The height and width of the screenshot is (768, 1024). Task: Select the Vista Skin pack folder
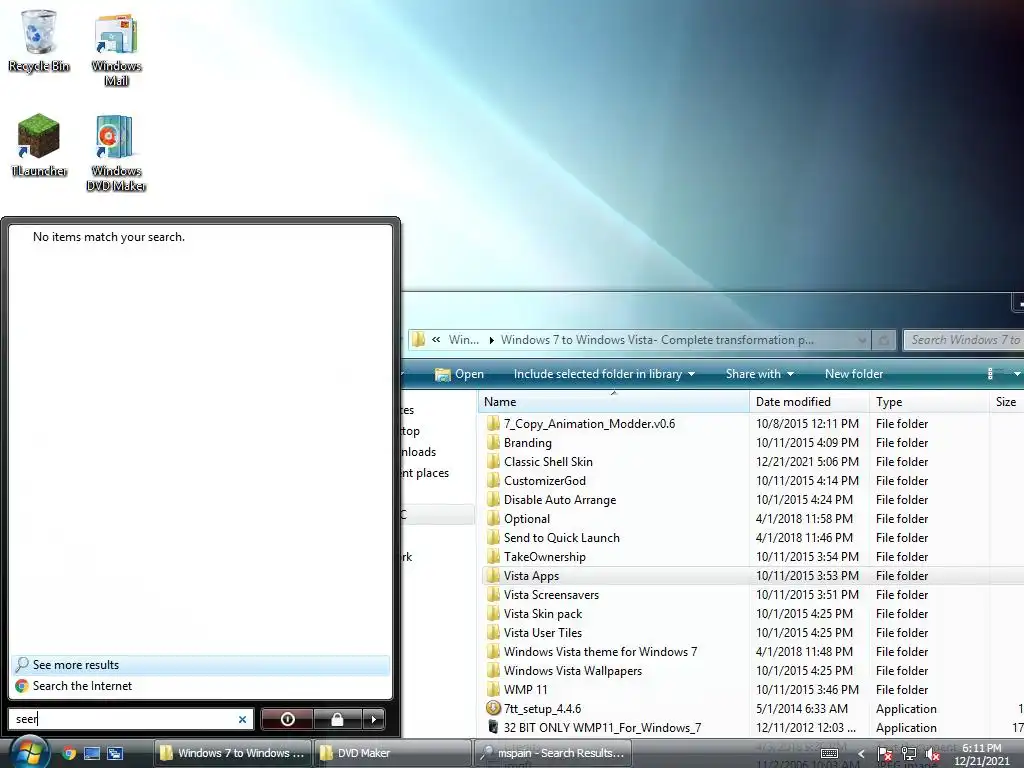543,614
